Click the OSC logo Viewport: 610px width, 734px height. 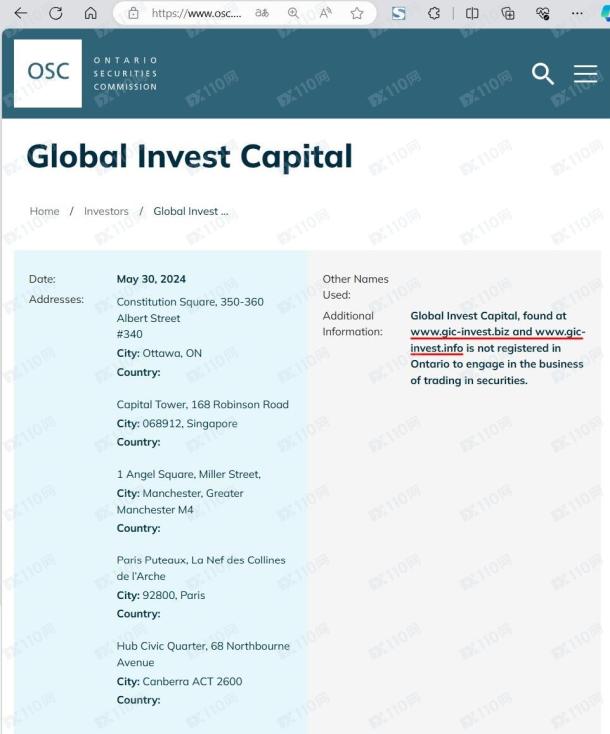click(48, 73)
